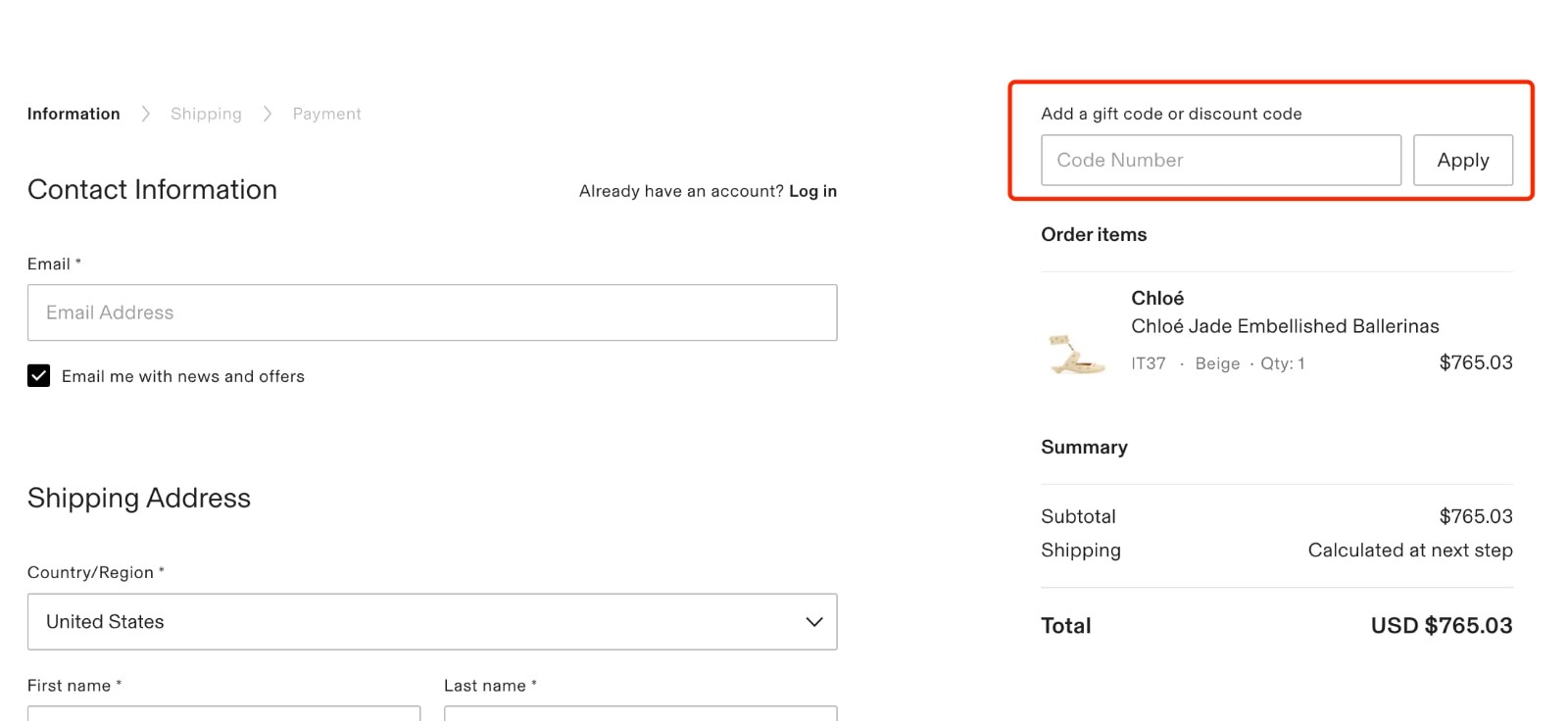Viewport: 1568px width, 721px height.
Task: Click the chevron icon between Information and Shipping
Action: click(x=145, y=114)
